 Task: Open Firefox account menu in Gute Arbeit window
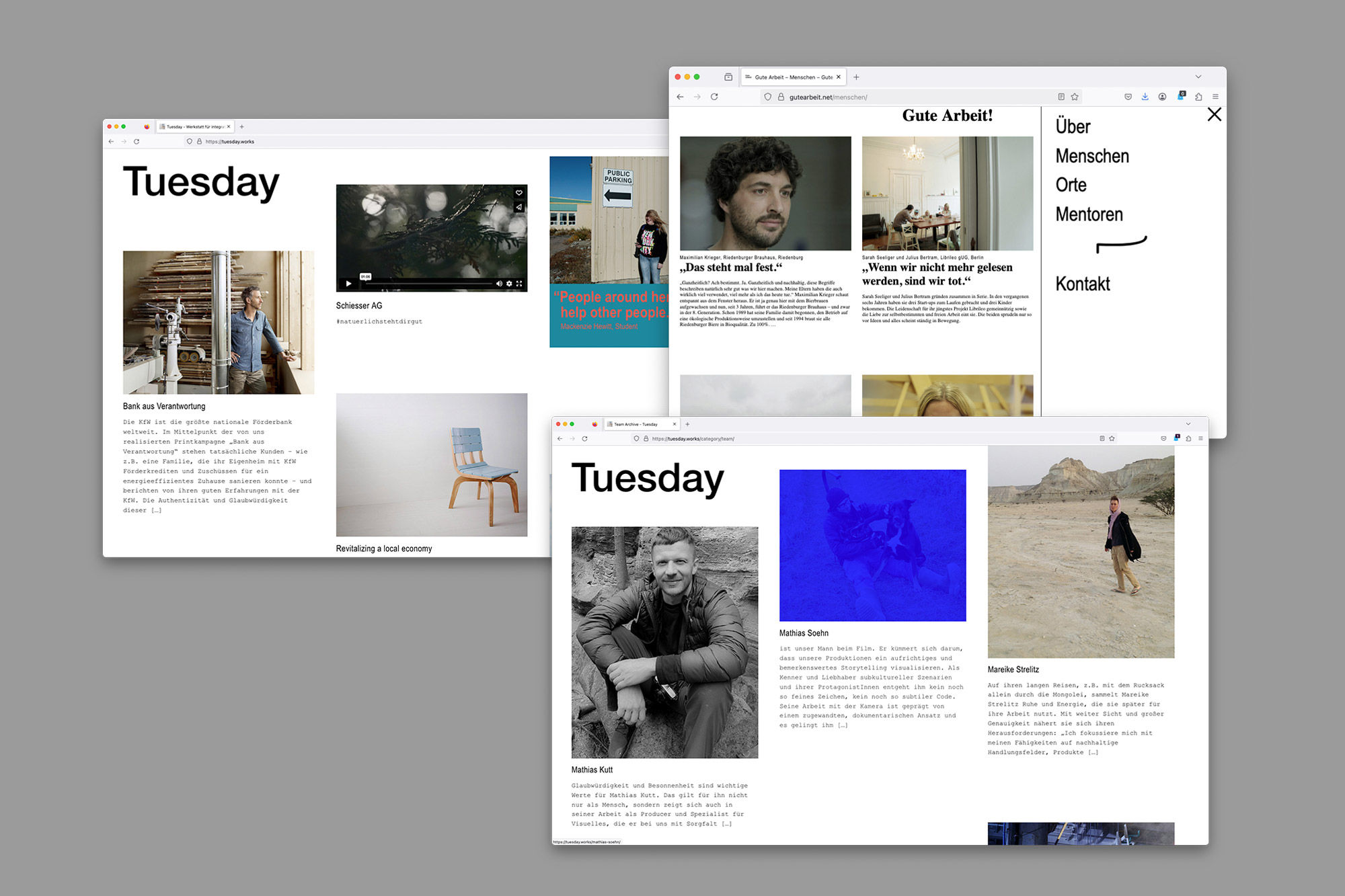(x=1162, y=97)
